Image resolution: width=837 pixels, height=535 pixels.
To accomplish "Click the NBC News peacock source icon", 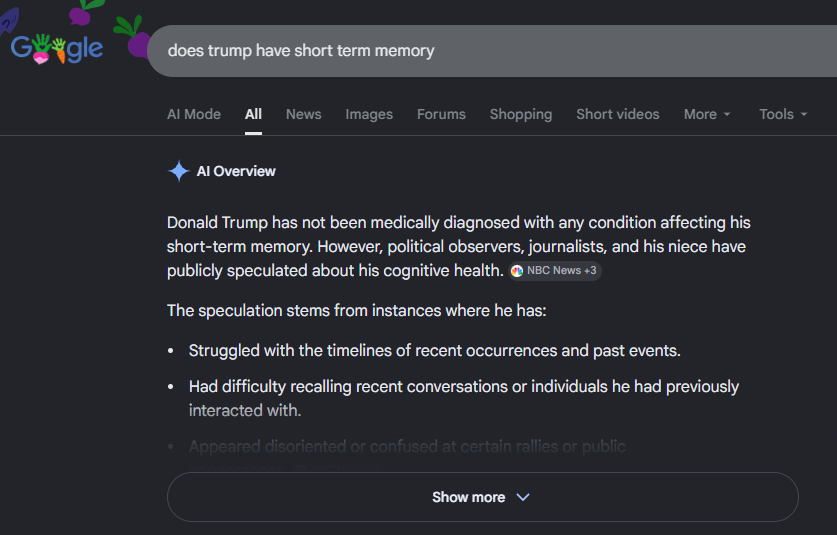I will pyautogui.click(x=517, y=271).
